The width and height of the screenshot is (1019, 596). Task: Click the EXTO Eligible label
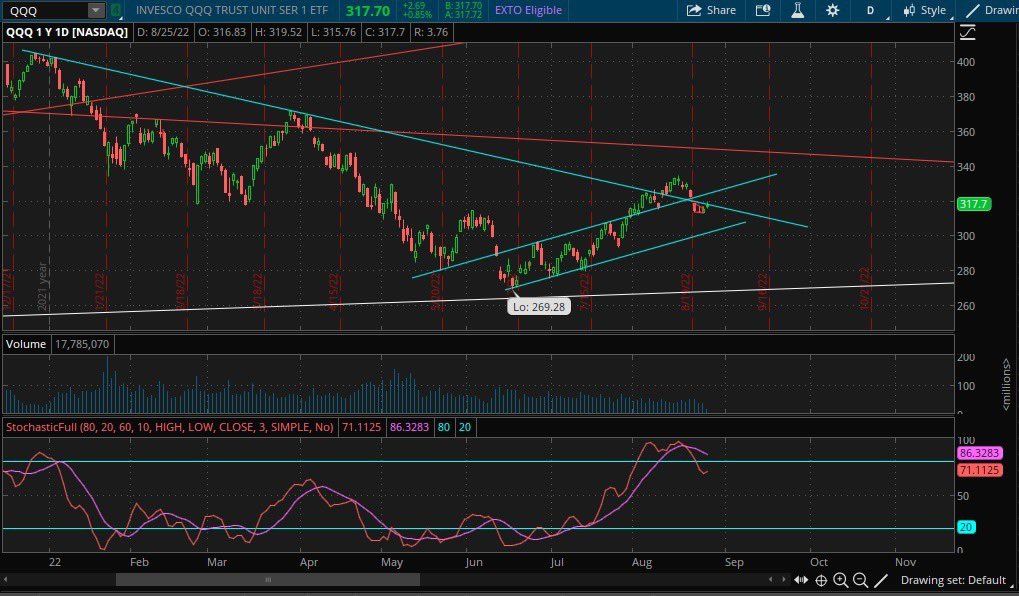(x=528, y=10)
